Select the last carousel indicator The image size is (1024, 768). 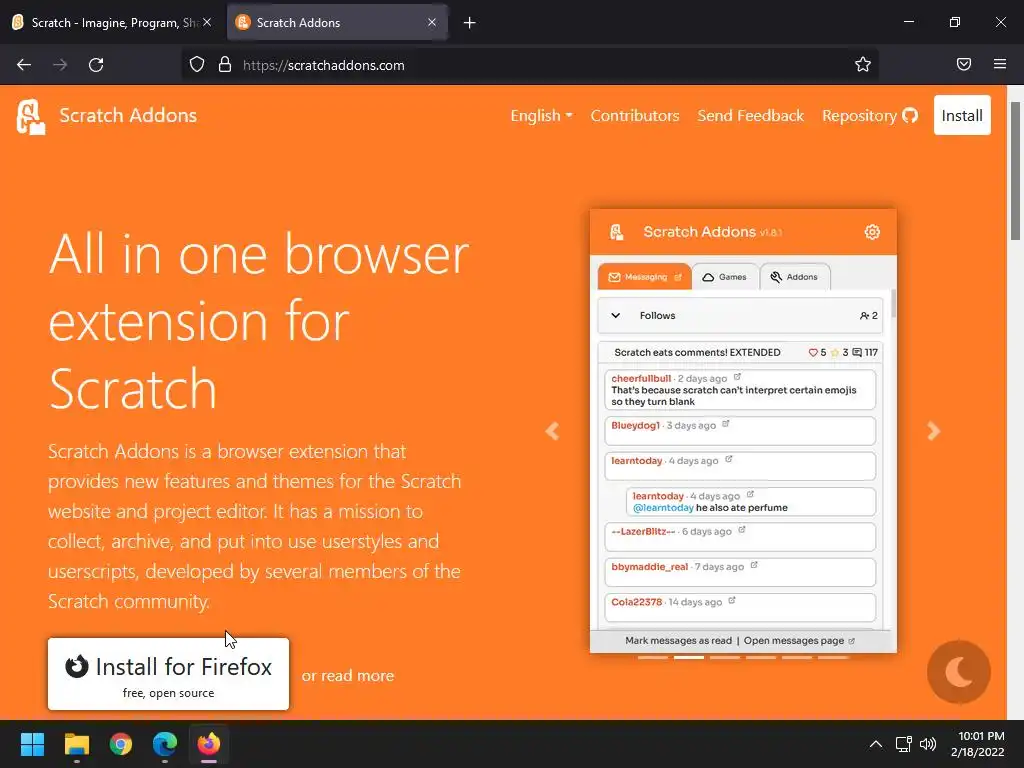833,658
